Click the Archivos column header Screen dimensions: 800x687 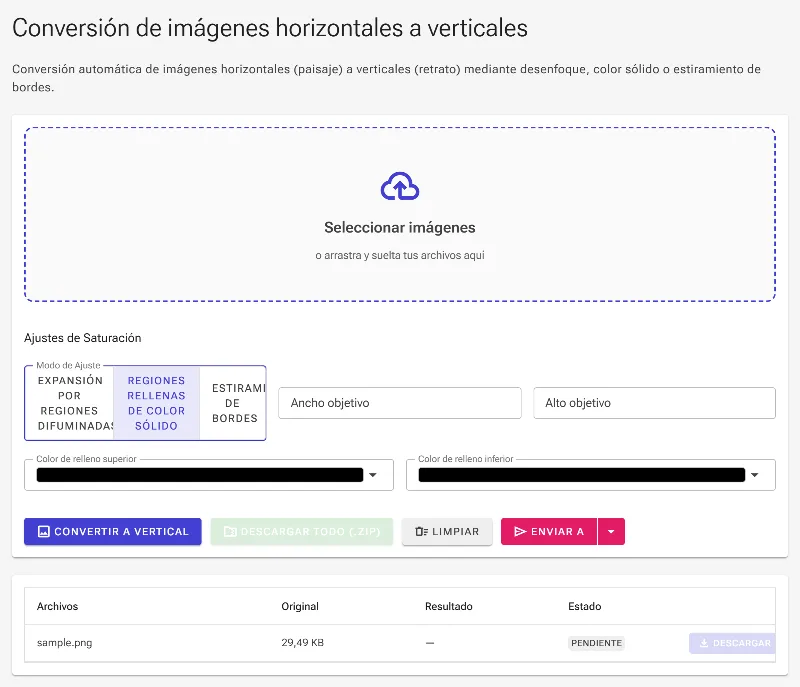57,606
